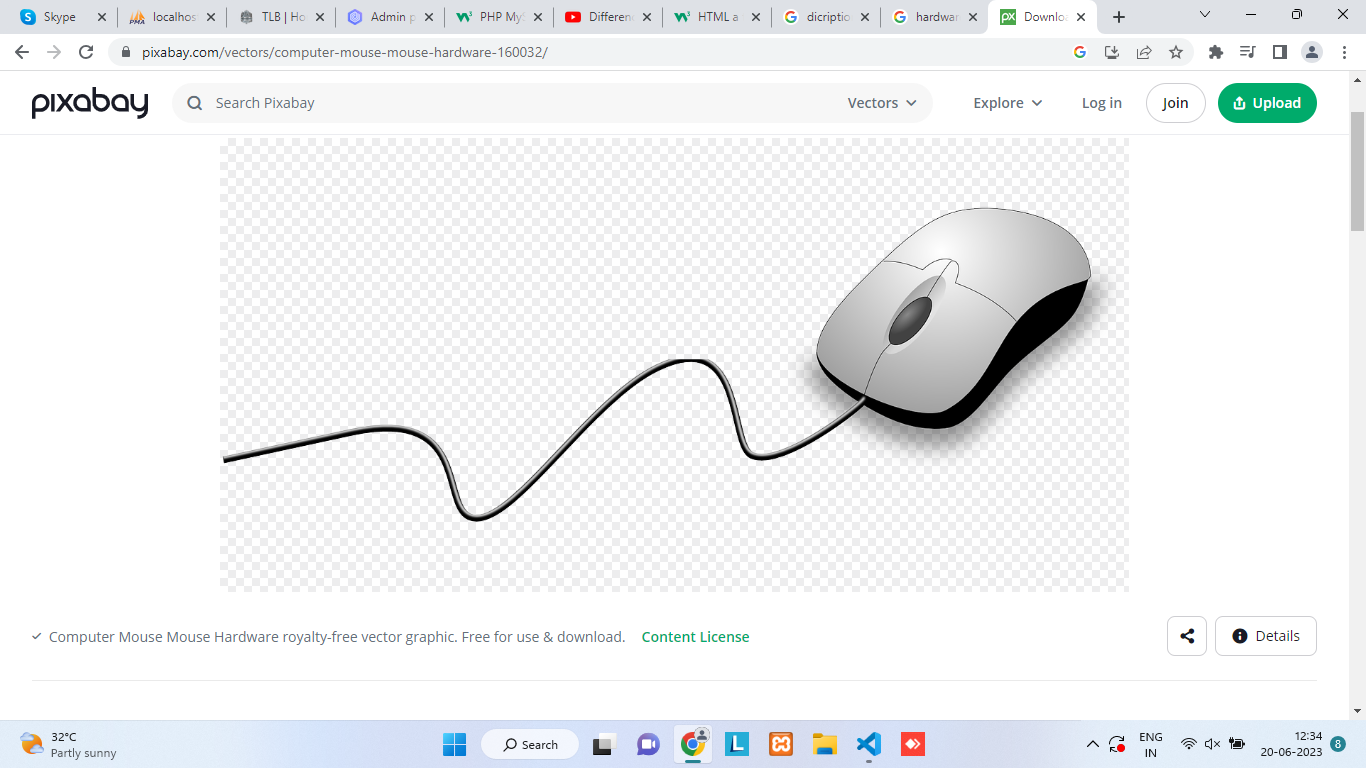Click the Log in link
The height and width of the screenshot is (768, 1366).
(1102, 103)
